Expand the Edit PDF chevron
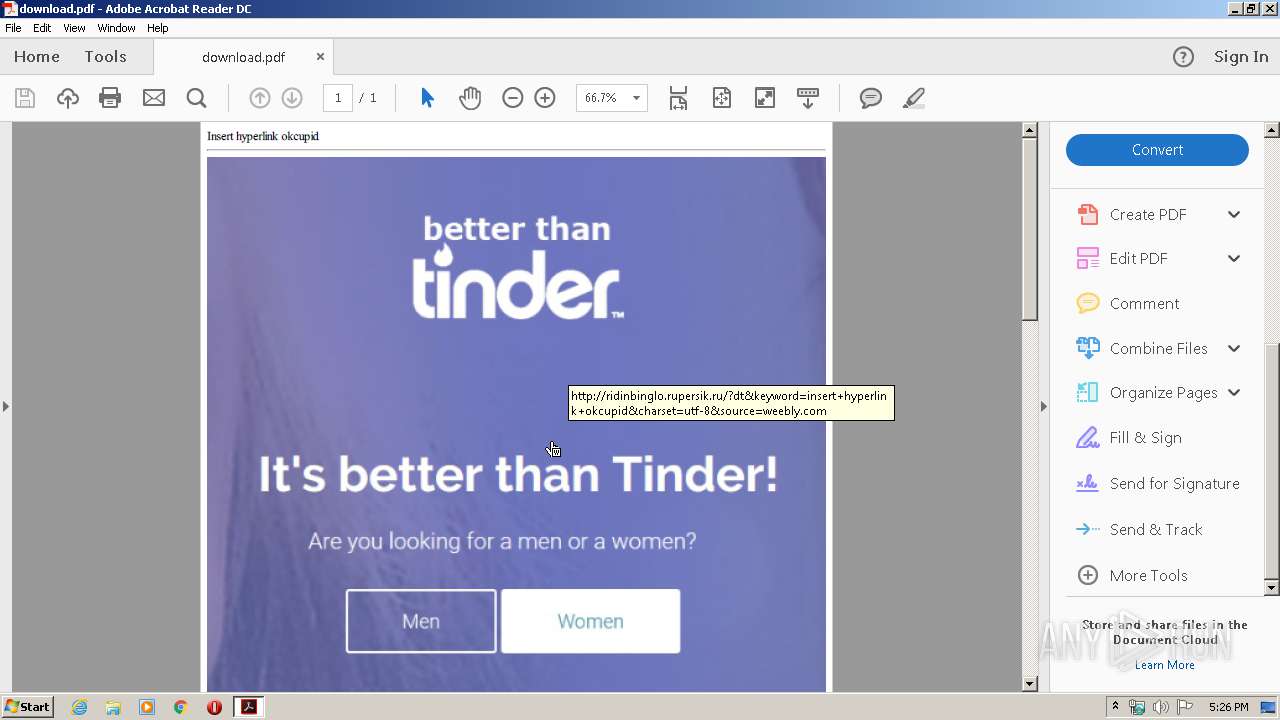This screenshot has height=720, width=1280. point(1234,258)
